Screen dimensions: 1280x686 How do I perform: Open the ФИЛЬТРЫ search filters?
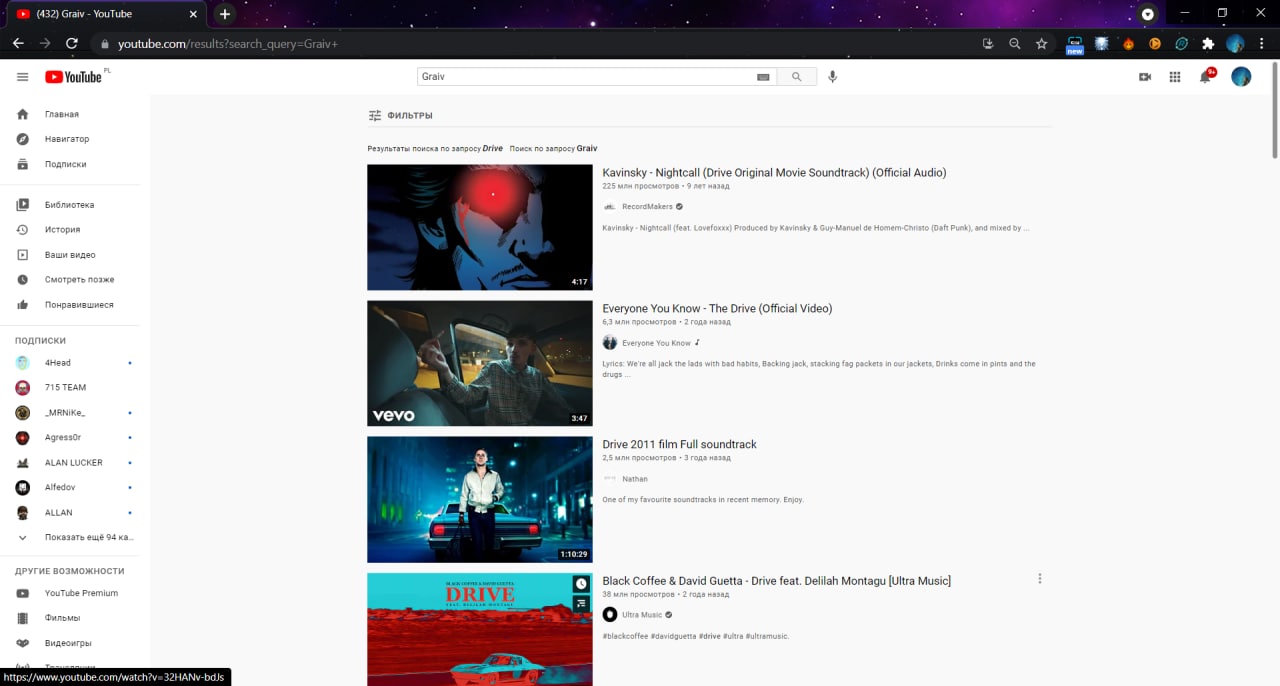(x=400, y=116)
